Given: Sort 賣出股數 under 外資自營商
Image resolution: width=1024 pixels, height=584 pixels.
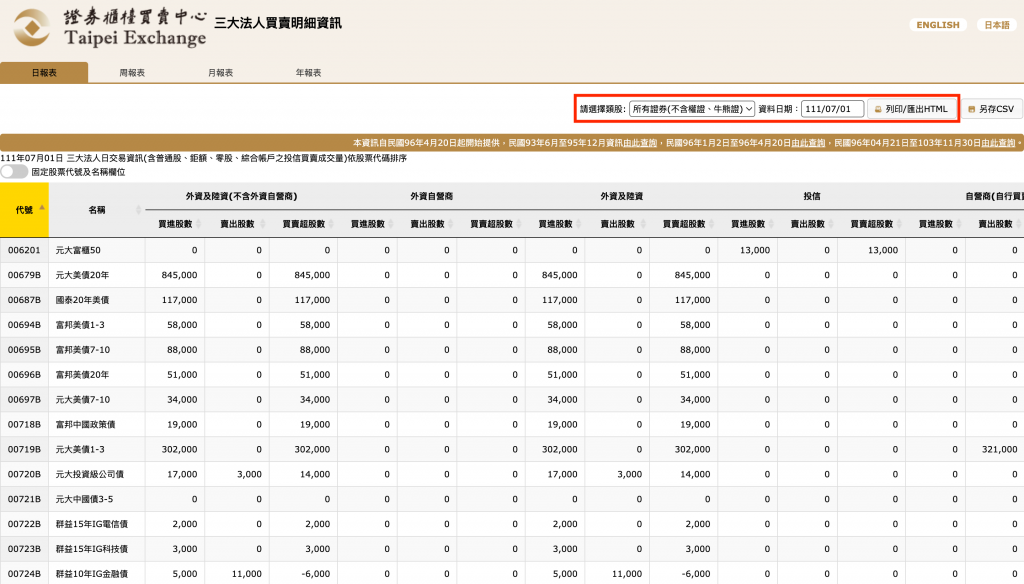Looking at the screenshot, I should coord(451,224).
